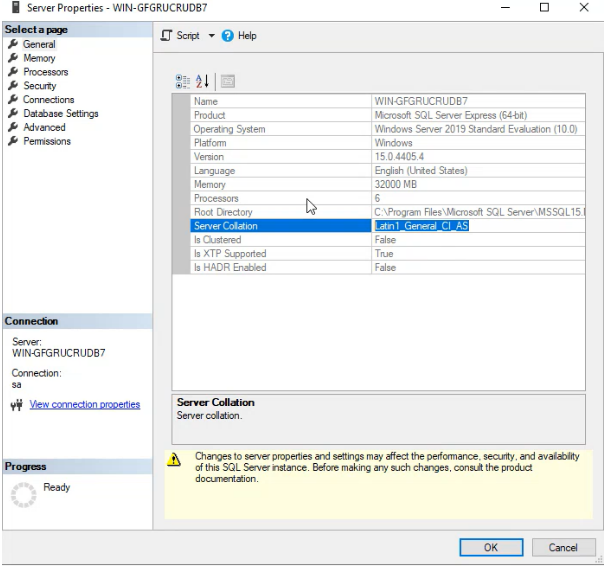Open the Advanced page
The image size is (606, 568).
(x=44, y=128)
